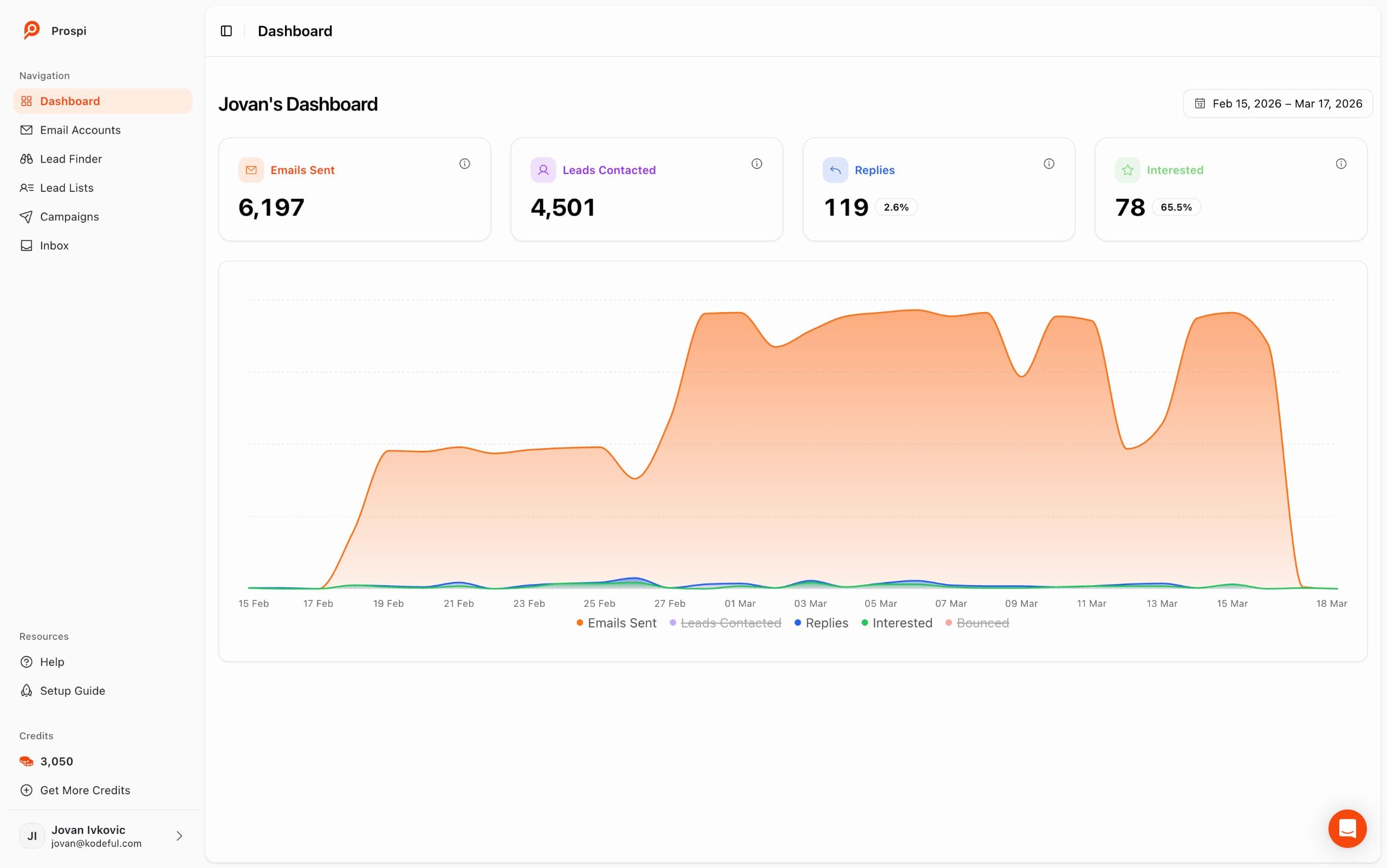
Task: Open the Email Accounts section
Action: coord(80,129)
